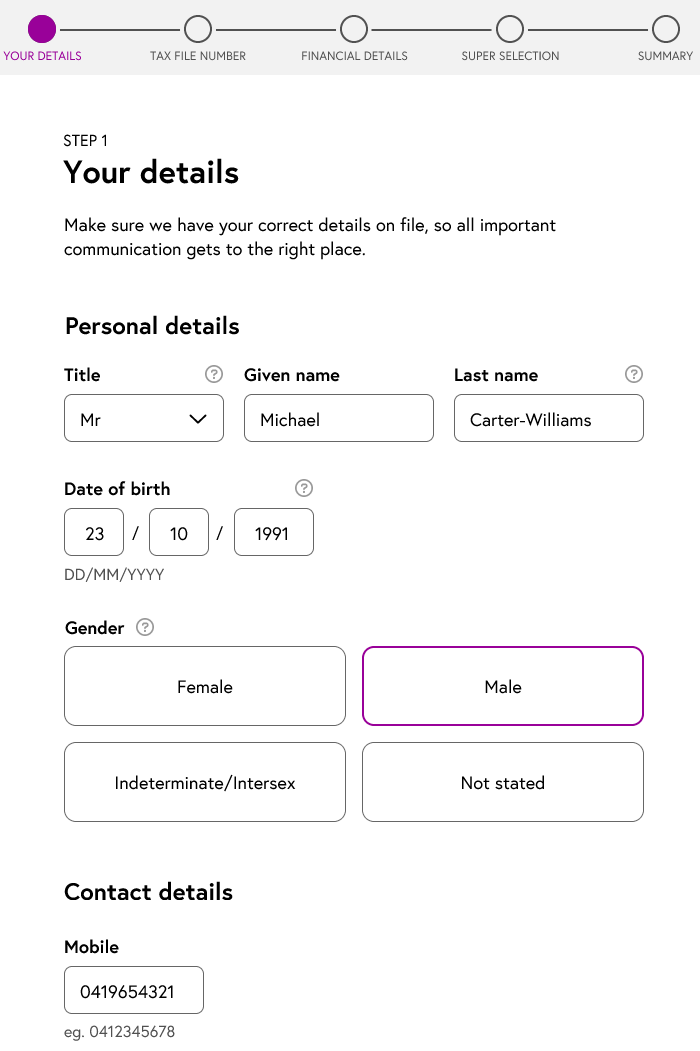Click the Title dropdown chevron arrow

[x=198, y=419]
